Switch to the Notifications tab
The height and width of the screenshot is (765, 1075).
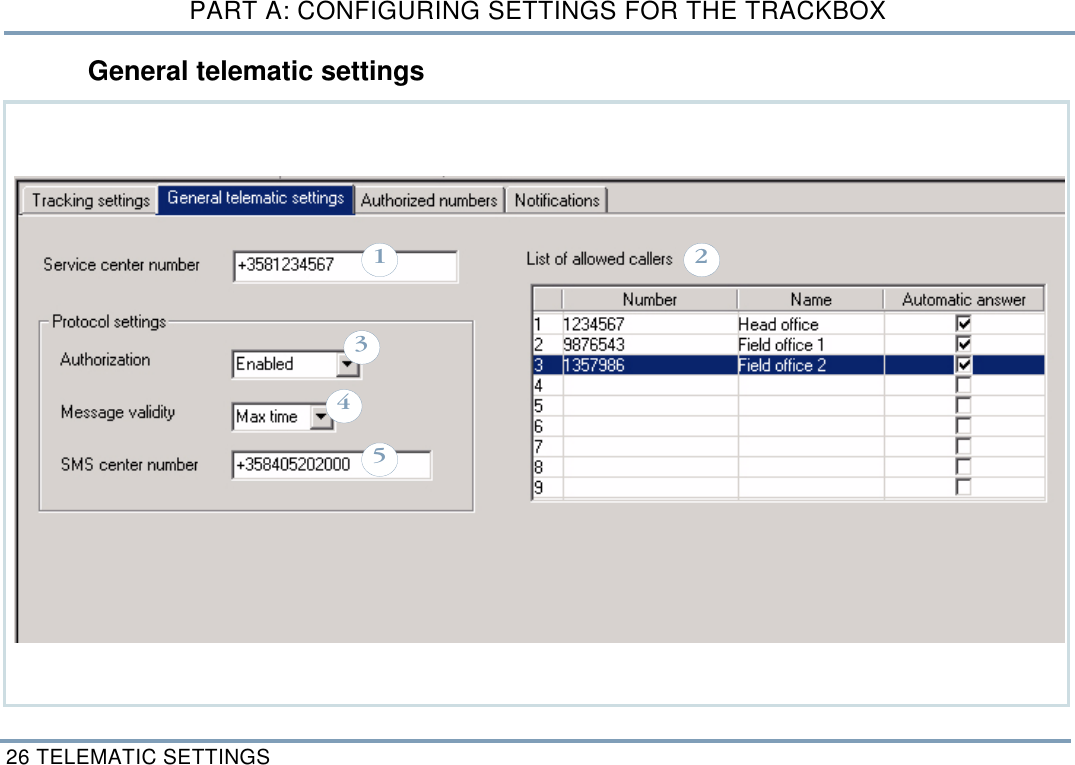click(x=556, y=200)
